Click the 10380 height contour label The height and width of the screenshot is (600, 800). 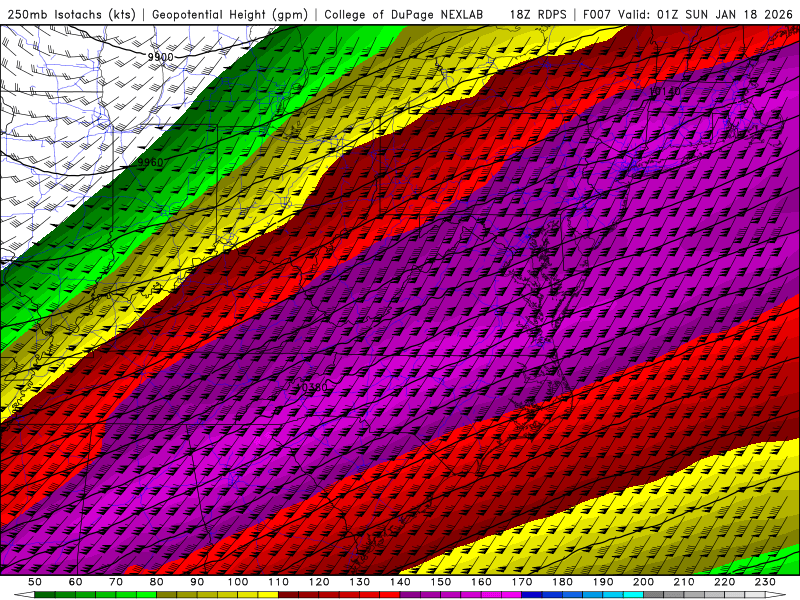coord(312,387)
